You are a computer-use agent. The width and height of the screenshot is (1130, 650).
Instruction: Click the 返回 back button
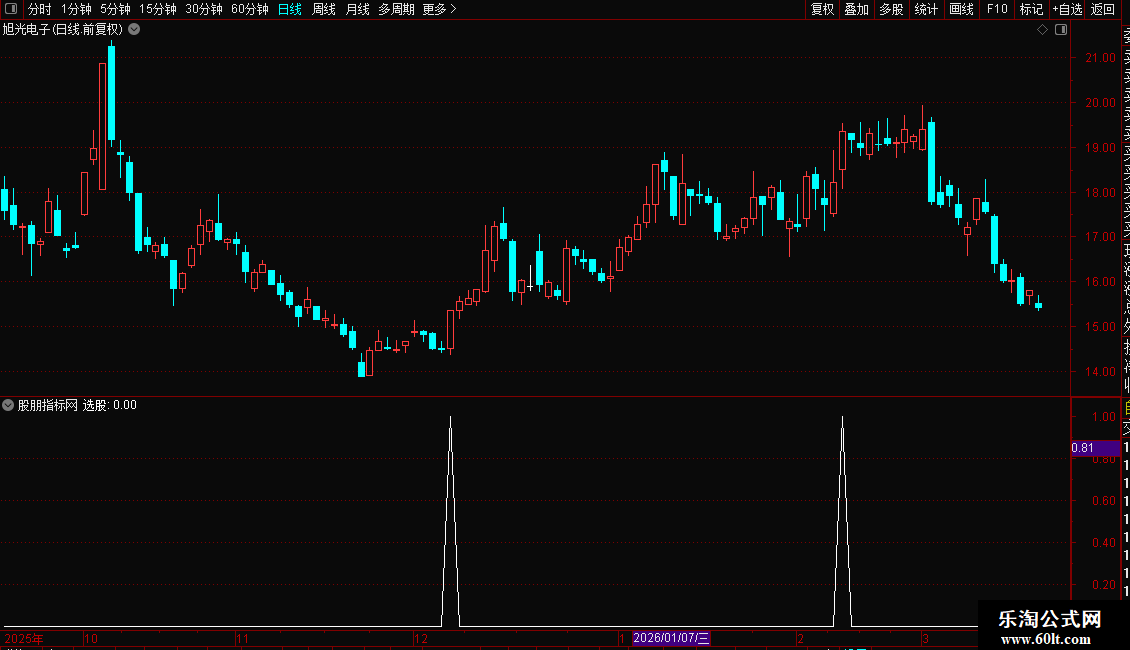(x=1103, y=9)
